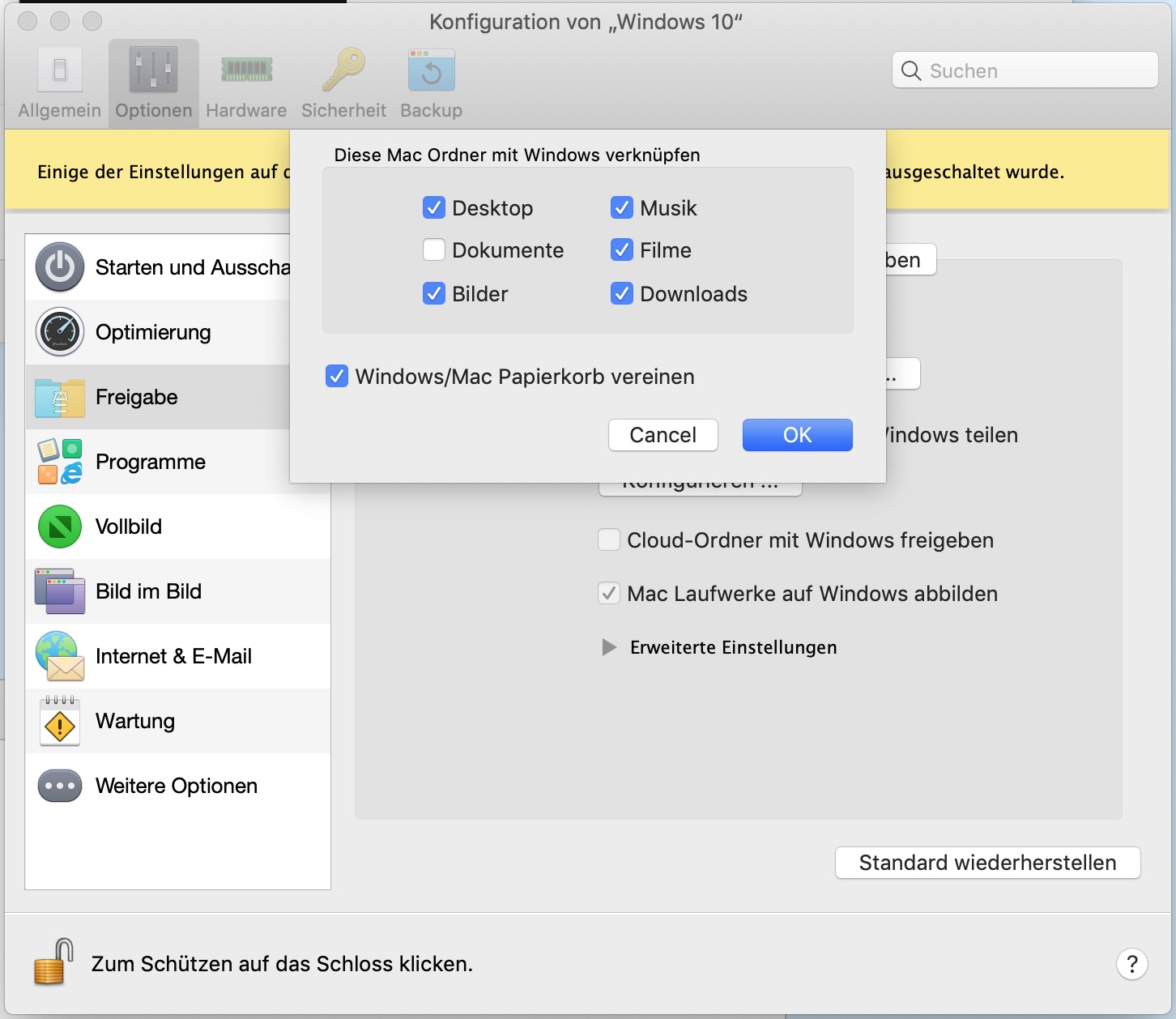Screen dimensions: 1176x1019
Task: Switch to the Backup tab label
Action: 432,110
